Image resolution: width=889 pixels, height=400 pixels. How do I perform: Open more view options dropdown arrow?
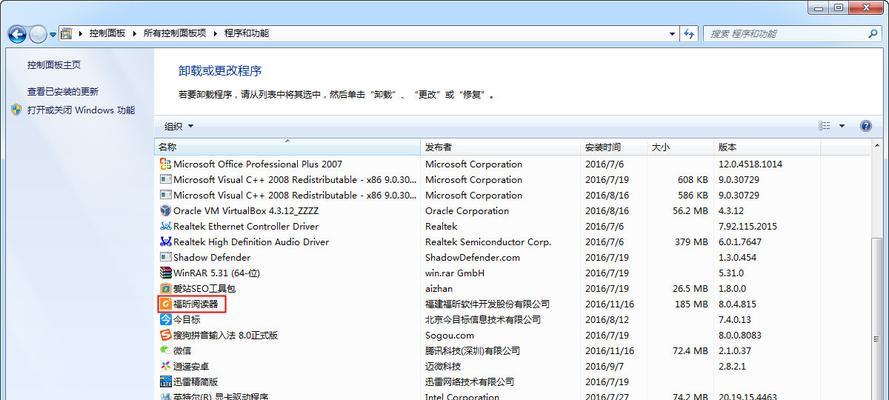[842, 126]
